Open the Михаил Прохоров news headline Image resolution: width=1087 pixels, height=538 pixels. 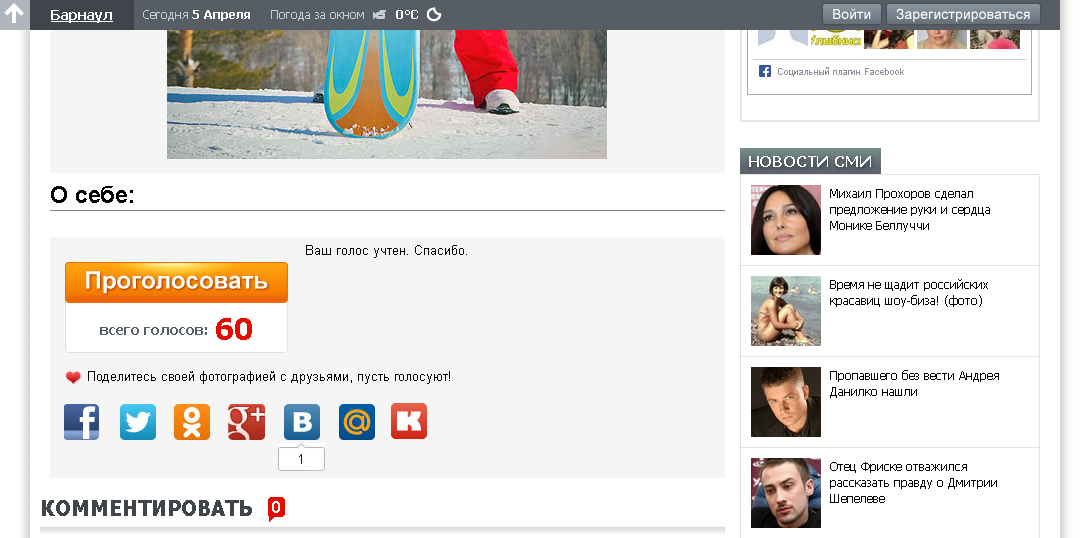pyautogui.click(x=910, y=209)
